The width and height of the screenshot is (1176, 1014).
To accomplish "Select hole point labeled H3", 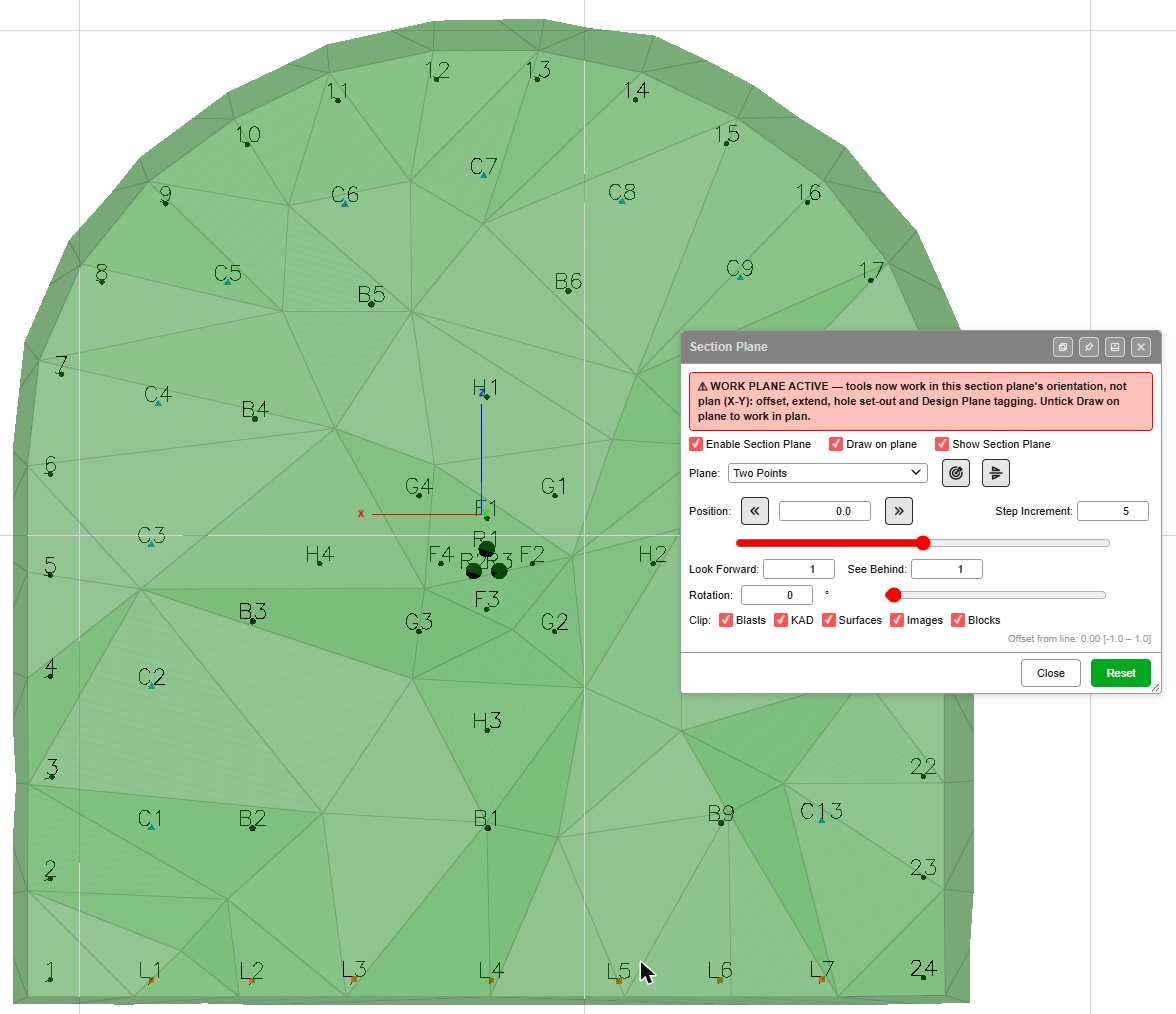I will [487, 730].
